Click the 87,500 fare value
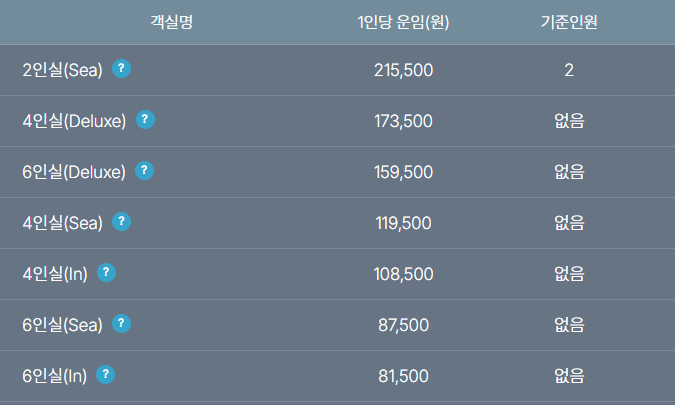Screen dimensions: 675x405 pos(403,325)
